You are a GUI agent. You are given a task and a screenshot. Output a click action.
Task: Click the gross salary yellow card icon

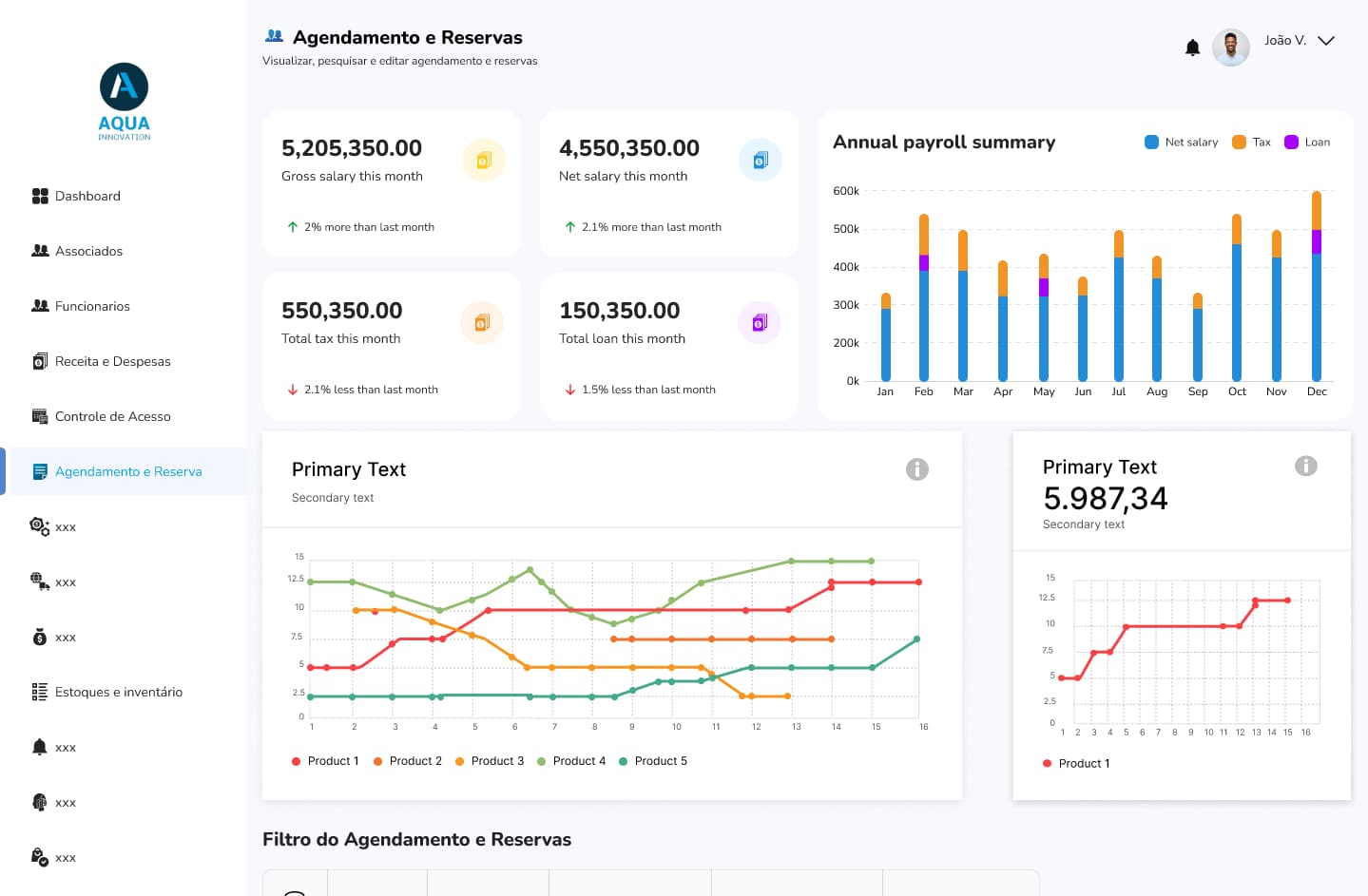click(483, 161)
